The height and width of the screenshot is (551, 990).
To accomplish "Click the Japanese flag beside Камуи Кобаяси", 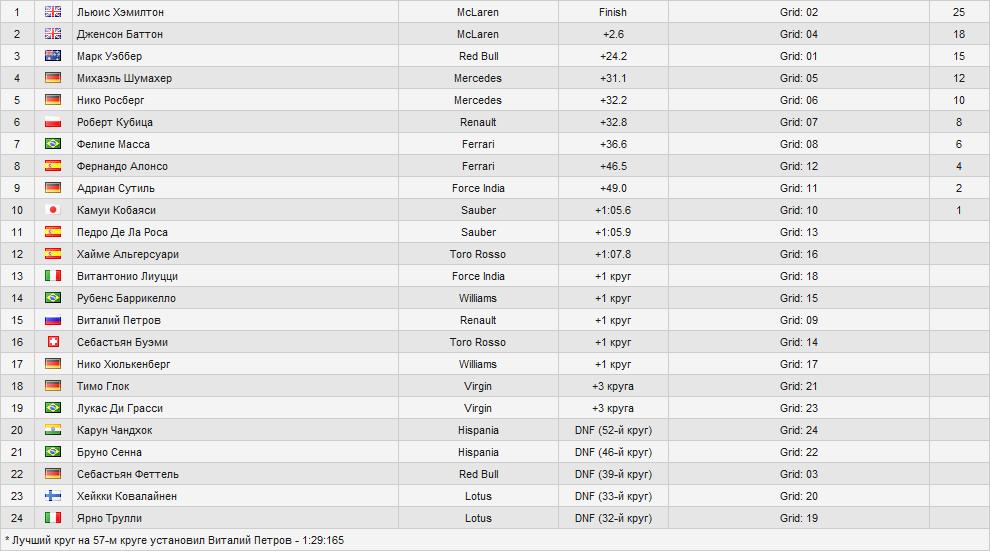I will tap(53, 210).
